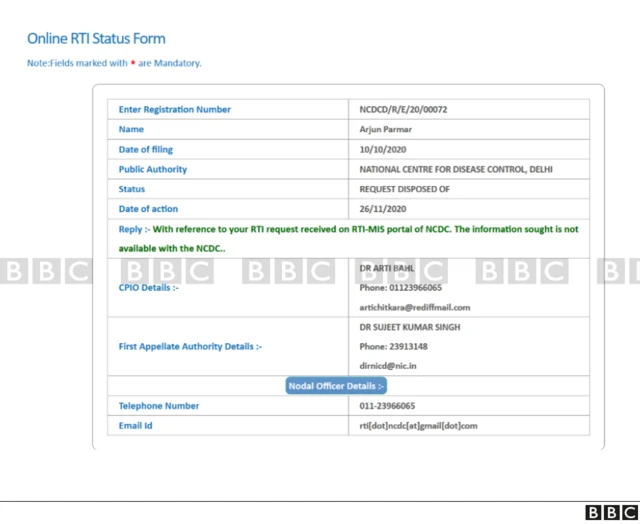Select the nodal officer rti[dot]ncdc email text
The image size is (640, 524).
418,426
